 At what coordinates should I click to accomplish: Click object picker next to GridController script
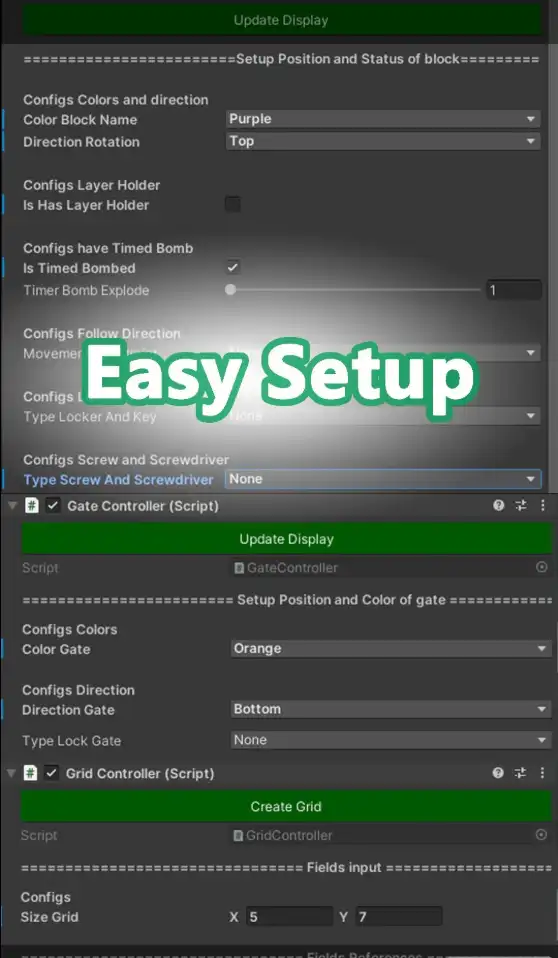pyautogui.click(x=541, y=835)
